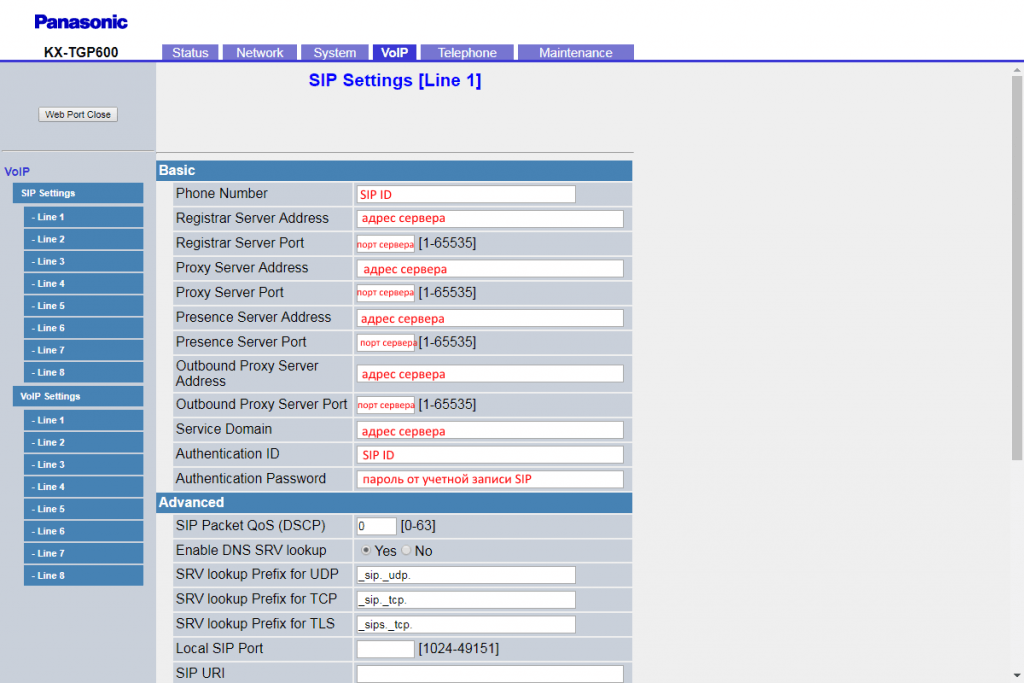The height and width of the screenshot is (683, 1024).
Task: Focus the SRV lookup Prefix for TLS field
Action: pyautogui.click(x=466, y=625)
